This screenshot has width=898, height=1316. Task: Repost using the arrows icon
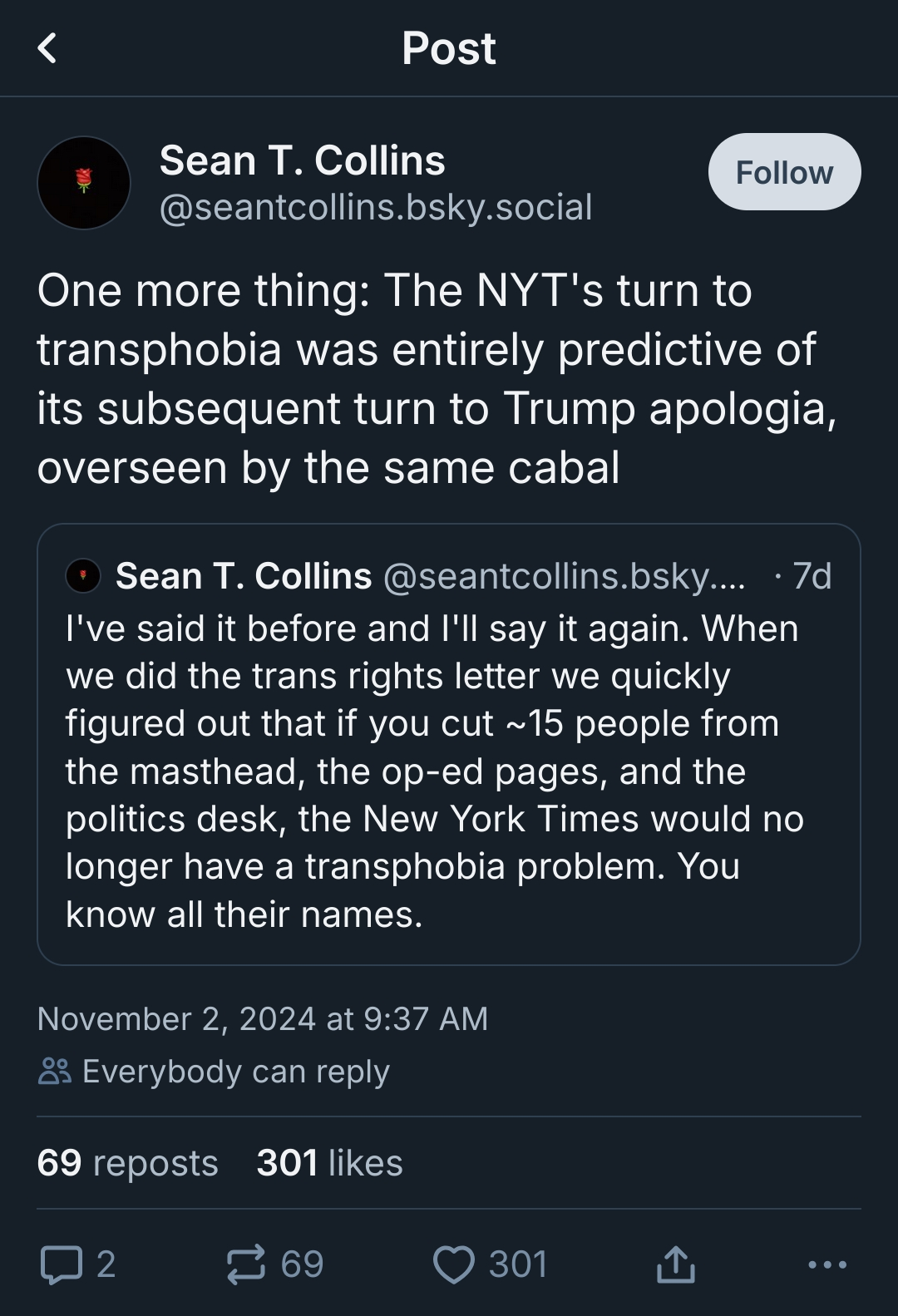tap(246, 1264)
